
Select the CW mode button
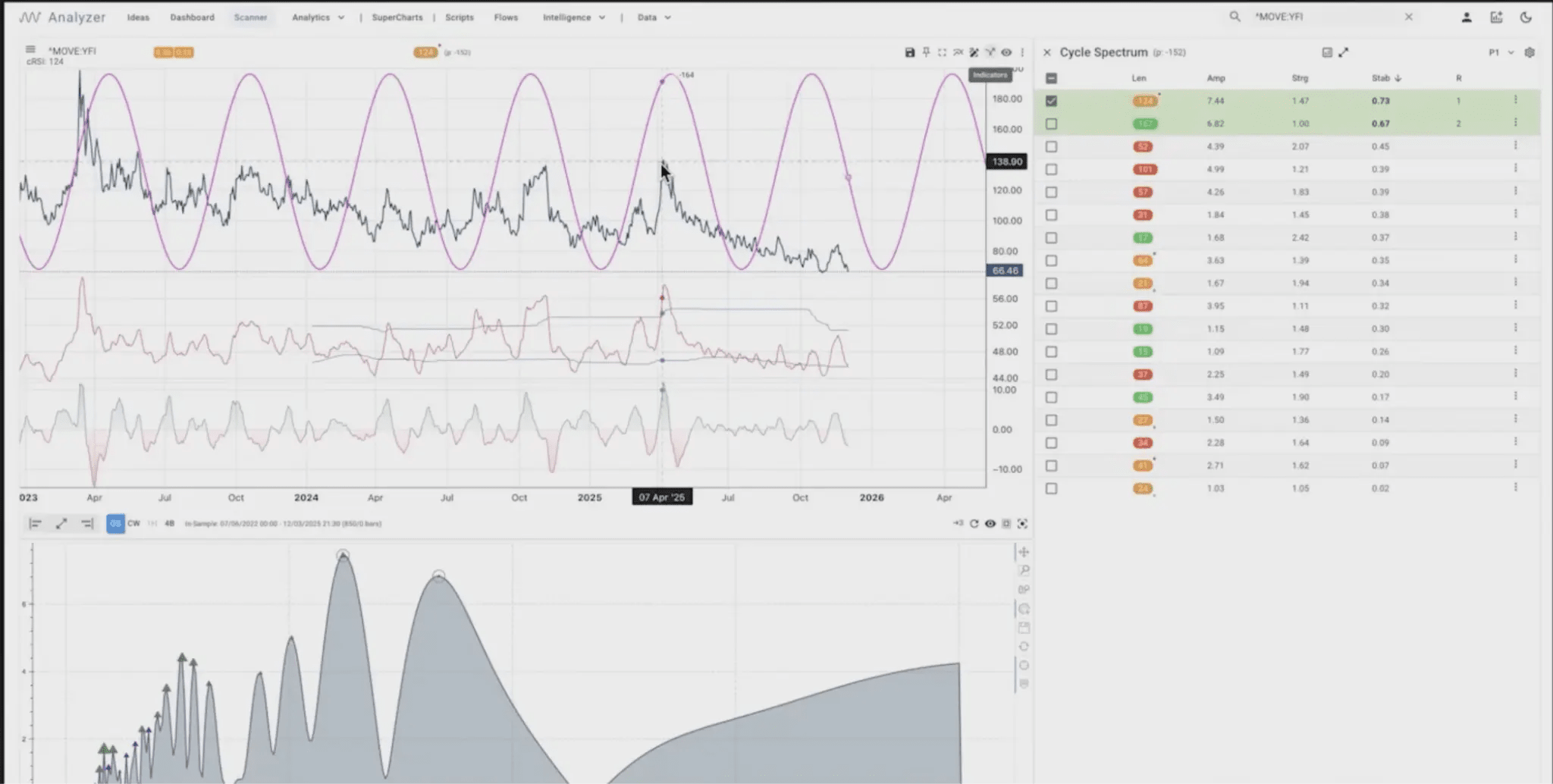coord(133,523)
